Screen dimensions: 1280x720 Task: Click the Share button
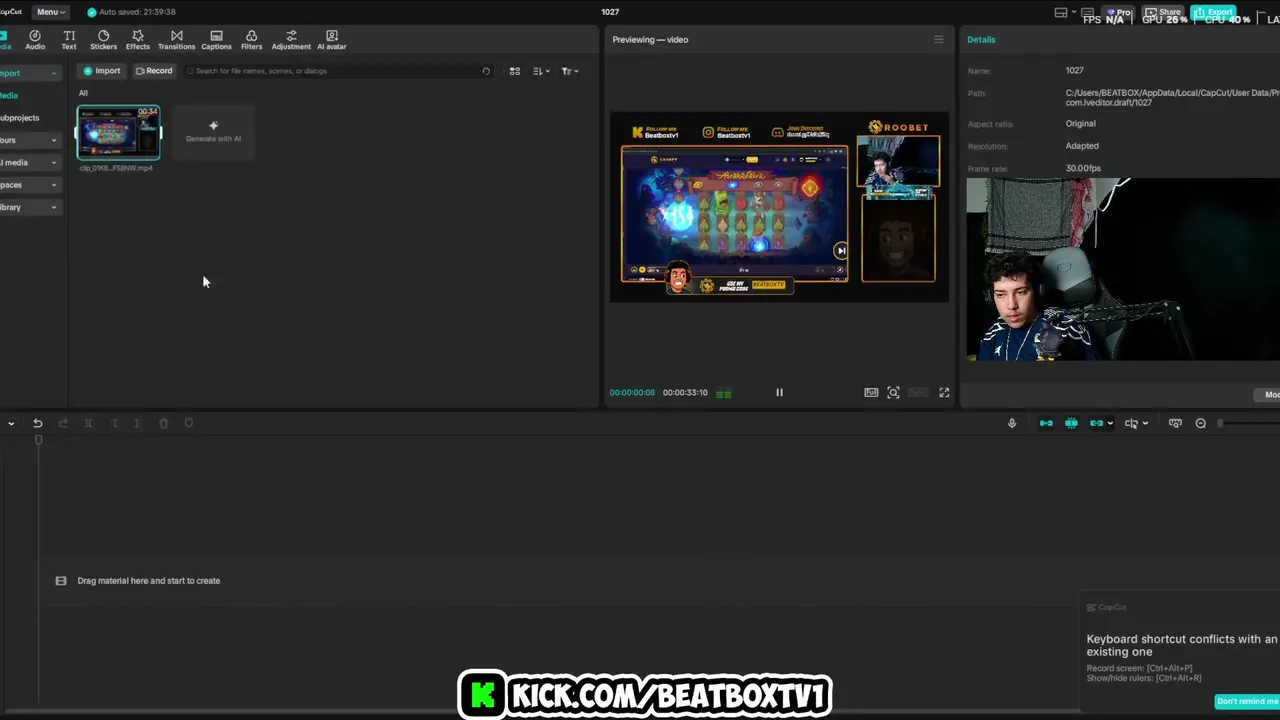click(1164, 12)
